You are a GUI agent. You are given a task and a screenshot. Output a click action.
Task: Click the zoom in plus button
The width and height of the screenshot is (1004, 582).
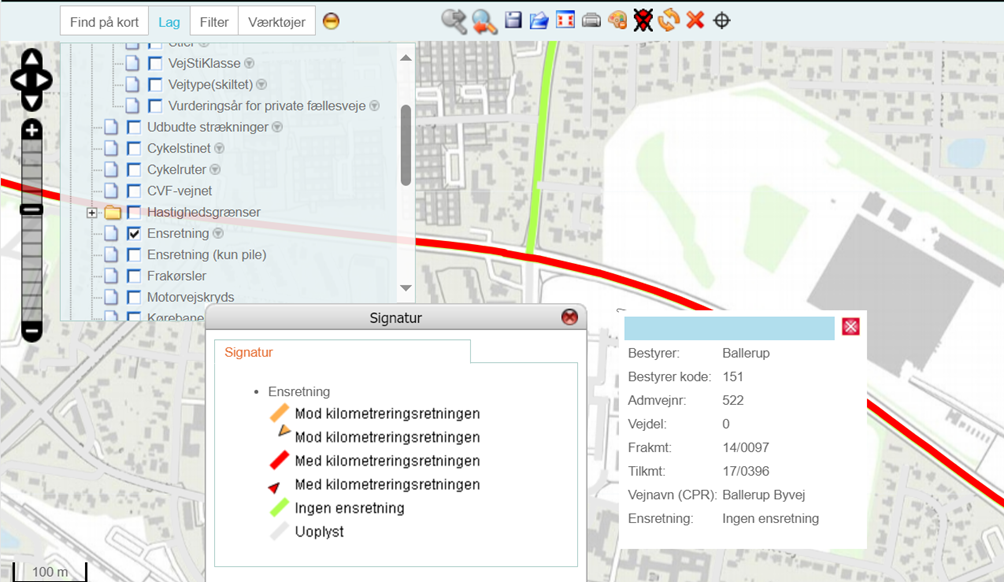(32, 130)
